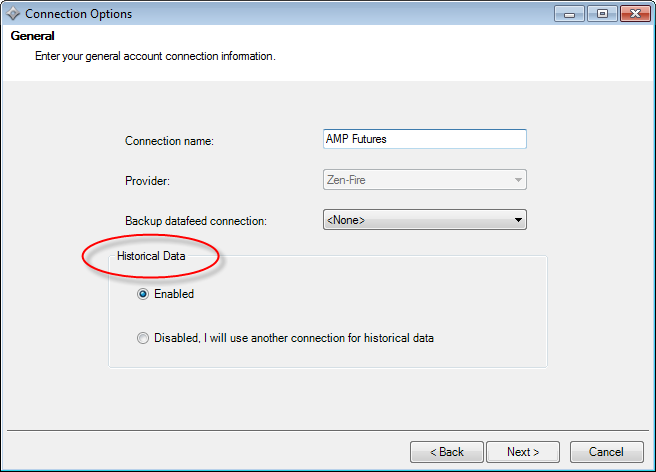Click the Connection Options title bar text

coord(78,14)
